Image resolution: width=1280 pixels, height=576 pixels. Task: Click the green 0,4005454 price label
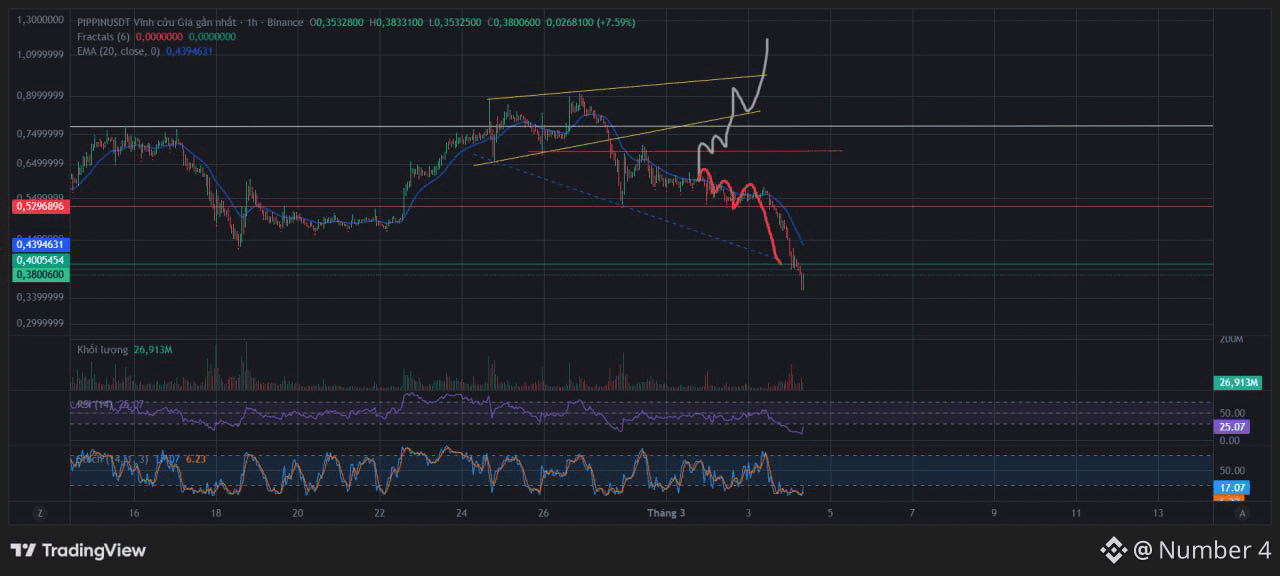[40, 260]
